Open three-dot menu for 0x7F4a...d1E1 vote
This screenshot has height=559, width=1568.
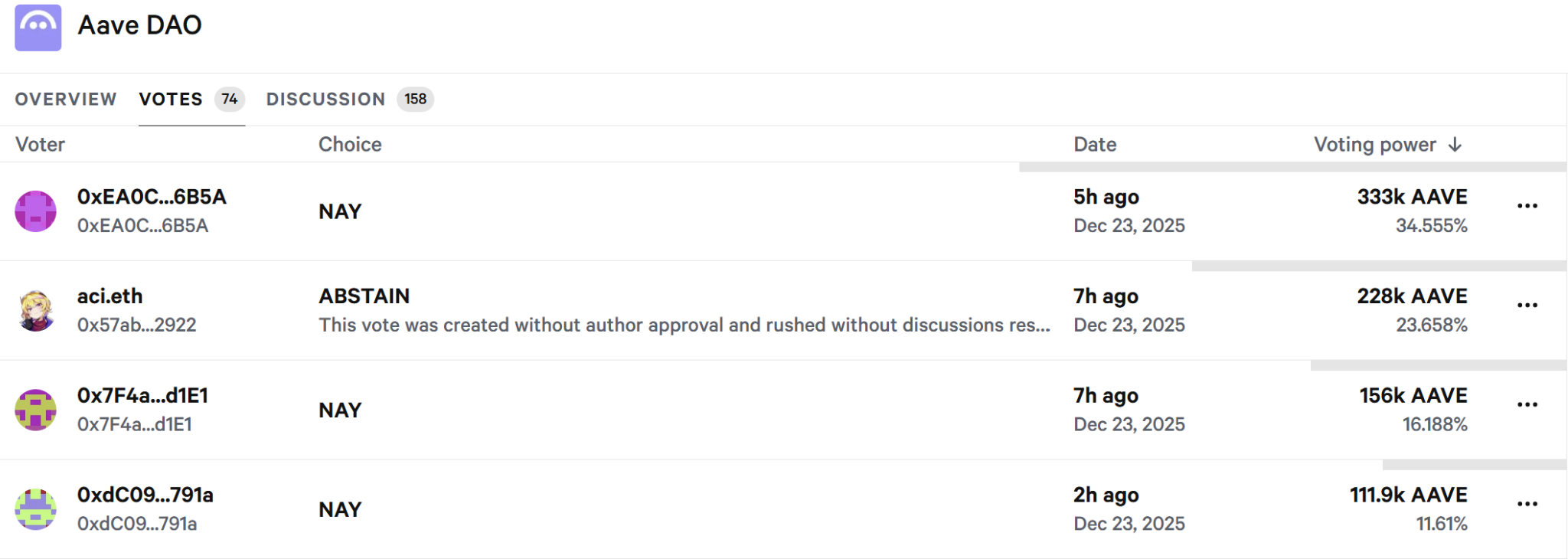pos(1527,405)
